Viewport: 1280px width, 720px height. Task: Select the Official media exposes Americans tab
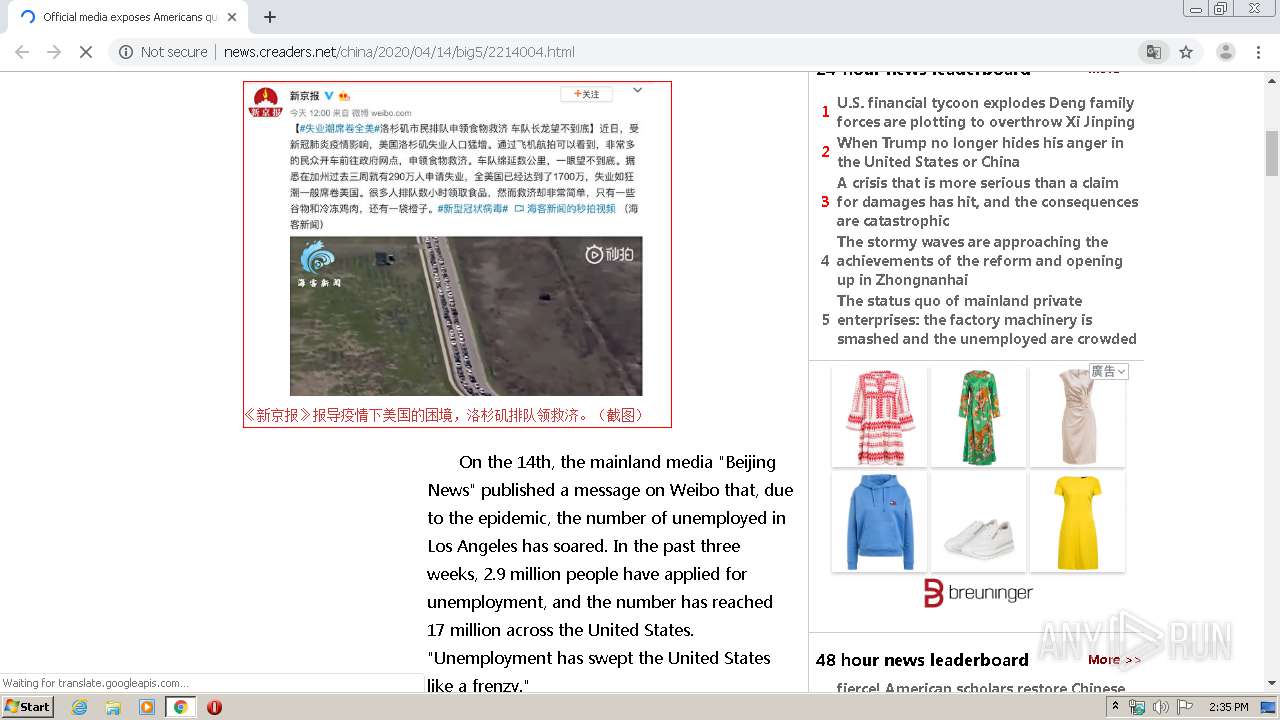coord(128,17)
